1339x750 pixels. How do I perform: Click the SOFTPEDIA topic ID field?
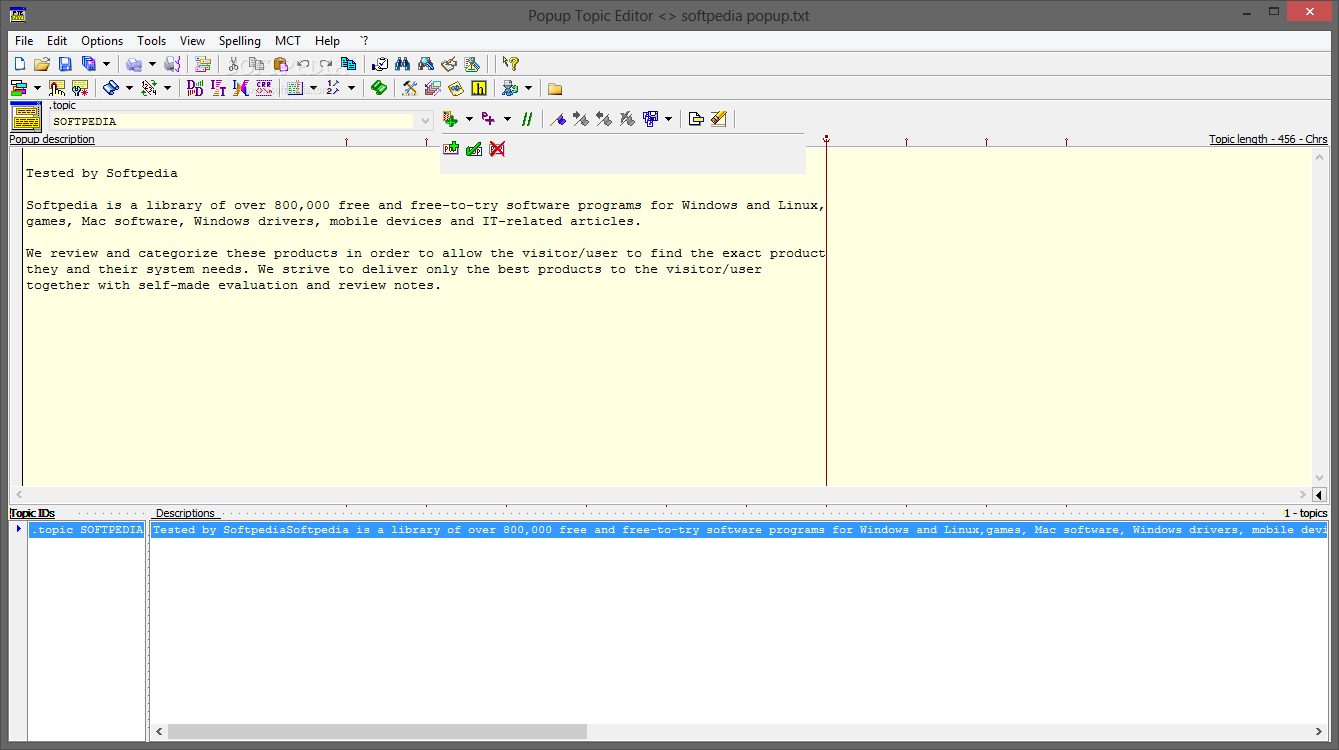[232, 121]
